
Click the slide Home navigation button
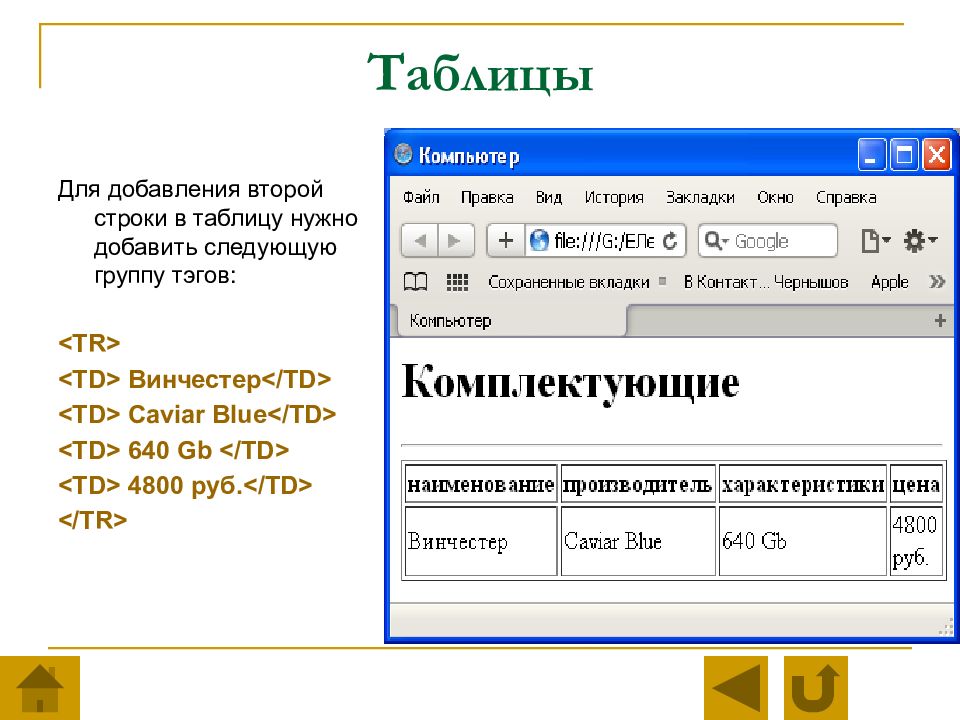click(40, 688)
